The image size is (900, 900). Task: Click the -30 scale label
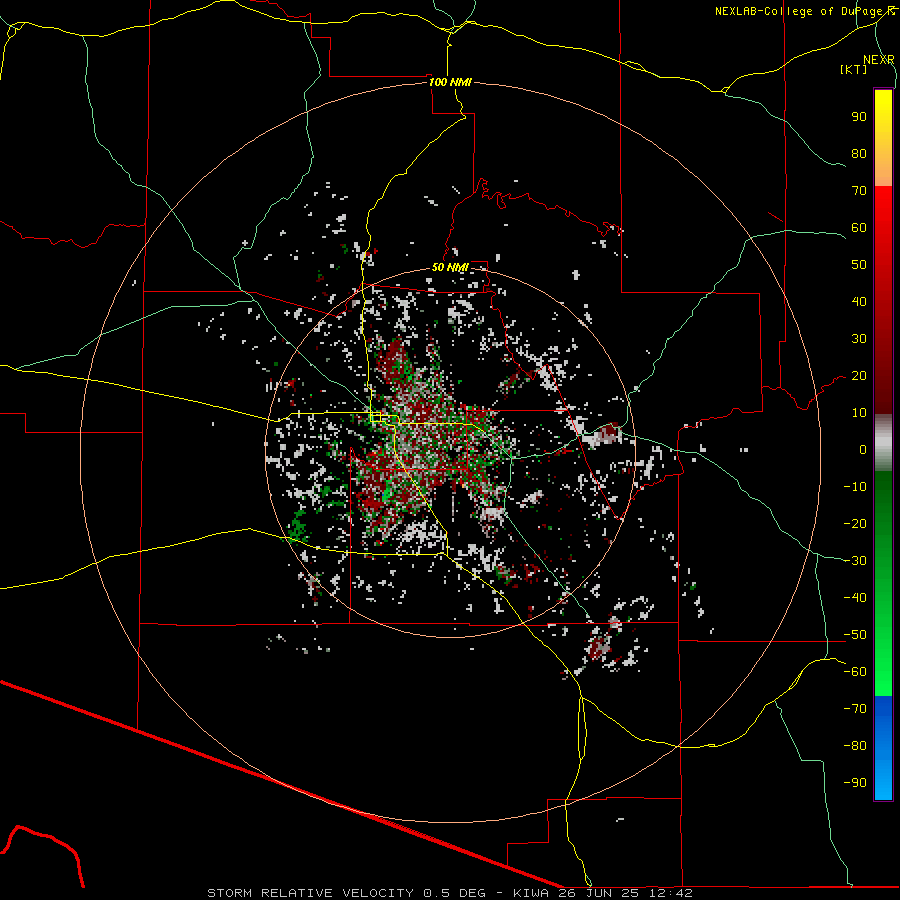pyautogui.click(x=855, y=561)
